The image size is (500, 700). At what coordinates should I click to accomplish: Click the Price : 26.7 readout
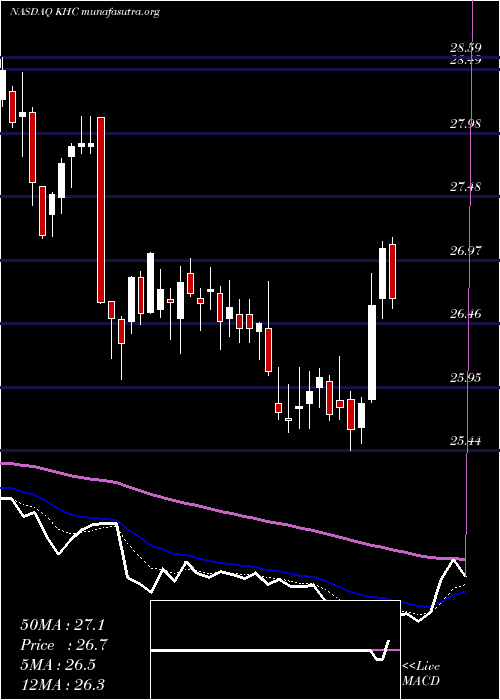coord(64,645)
